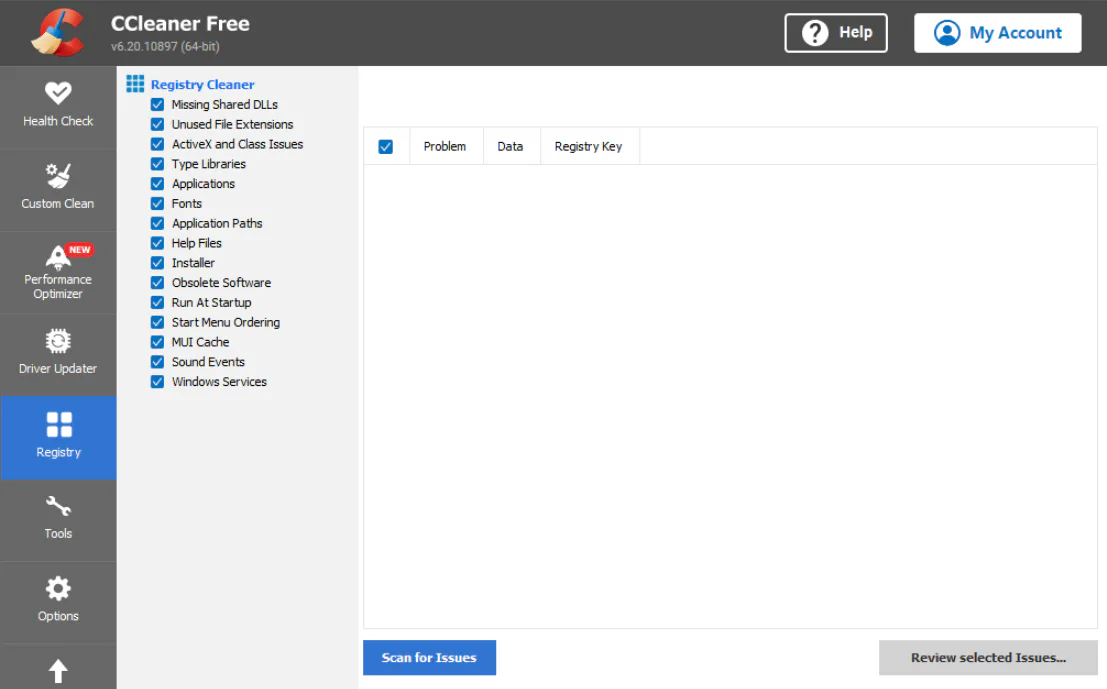Open the Tools panel
Screen dimensions: 1107x689
(x=58, y=520)
